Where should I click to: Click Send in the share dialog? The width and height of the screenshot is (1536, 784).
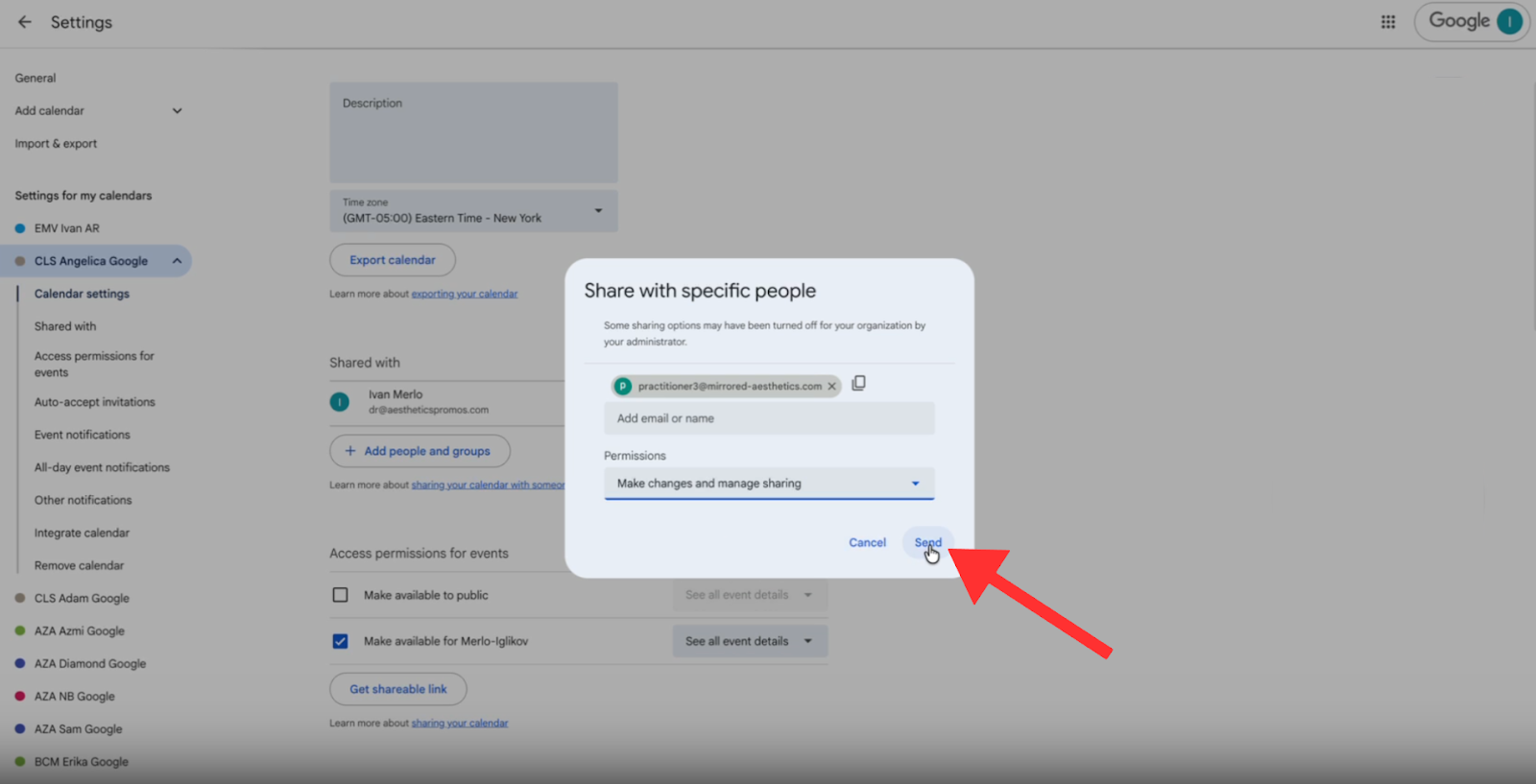click(927, 542)
